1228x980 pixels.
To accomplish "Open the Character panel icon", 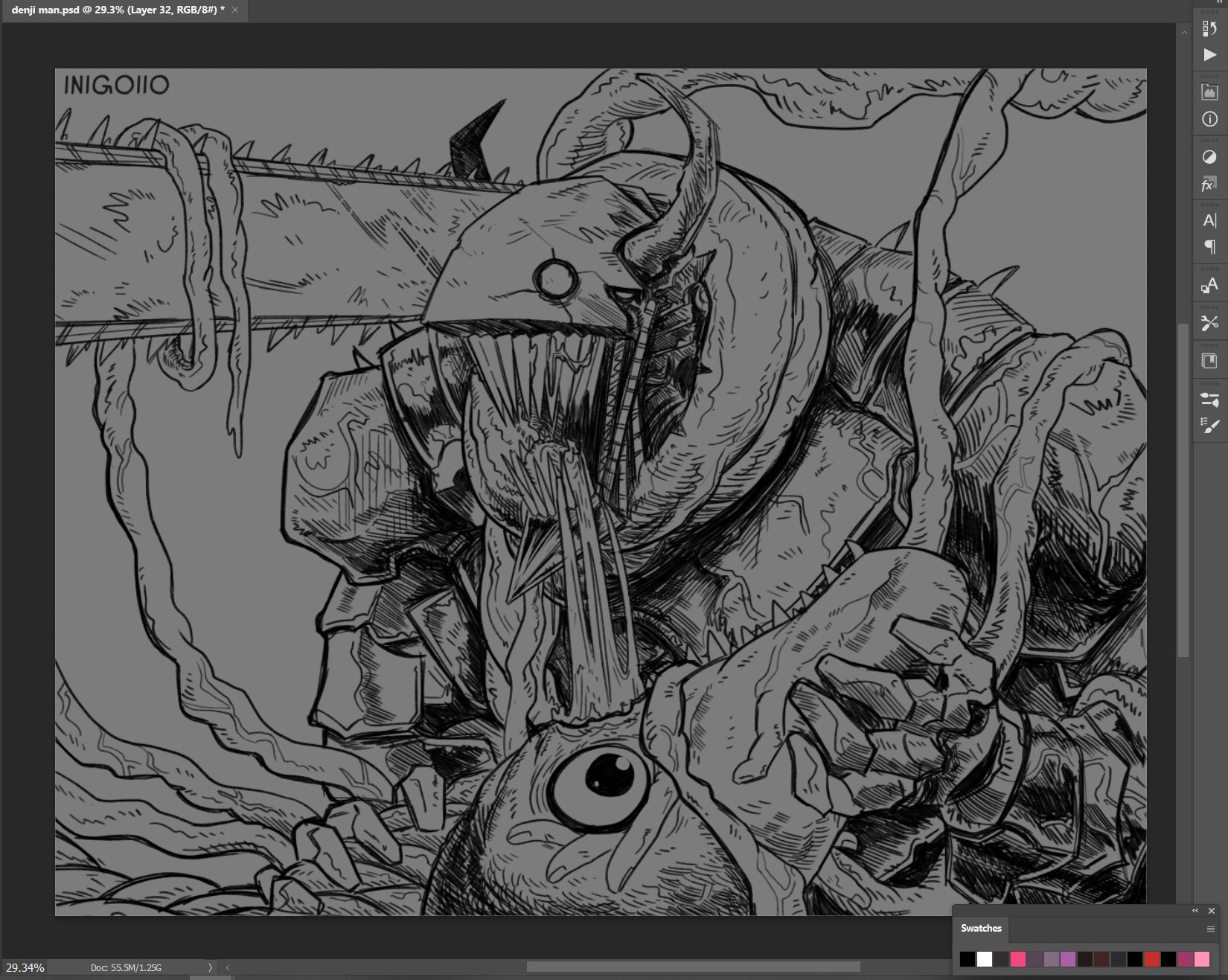I will [1209, 220].
